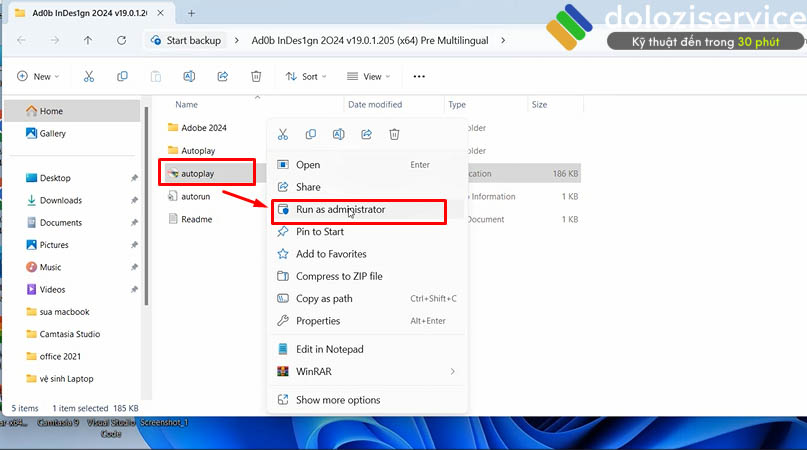Sort by the Date modified column header
Image resolution: width=807 pixels, height=450 pixels.
click(375, 105)
